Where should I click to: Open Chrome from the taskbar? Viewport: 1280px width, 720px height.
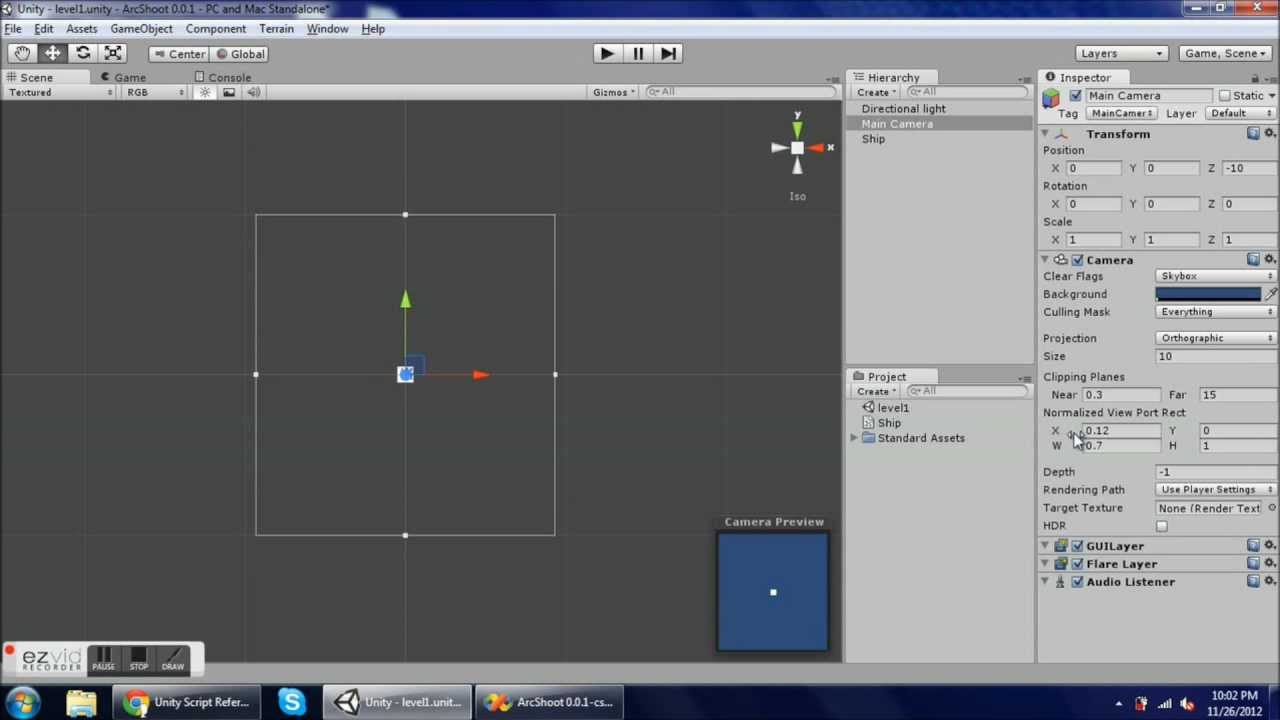point(186,702)
